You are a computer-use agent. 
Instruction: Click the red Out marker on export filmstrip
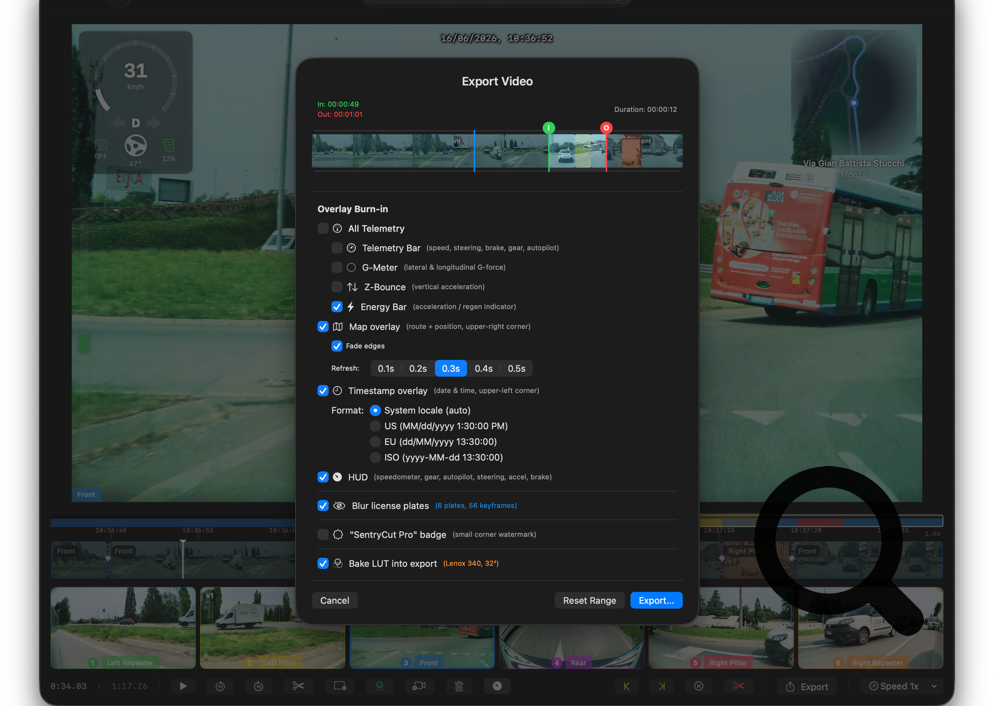[x=607, y=128]
